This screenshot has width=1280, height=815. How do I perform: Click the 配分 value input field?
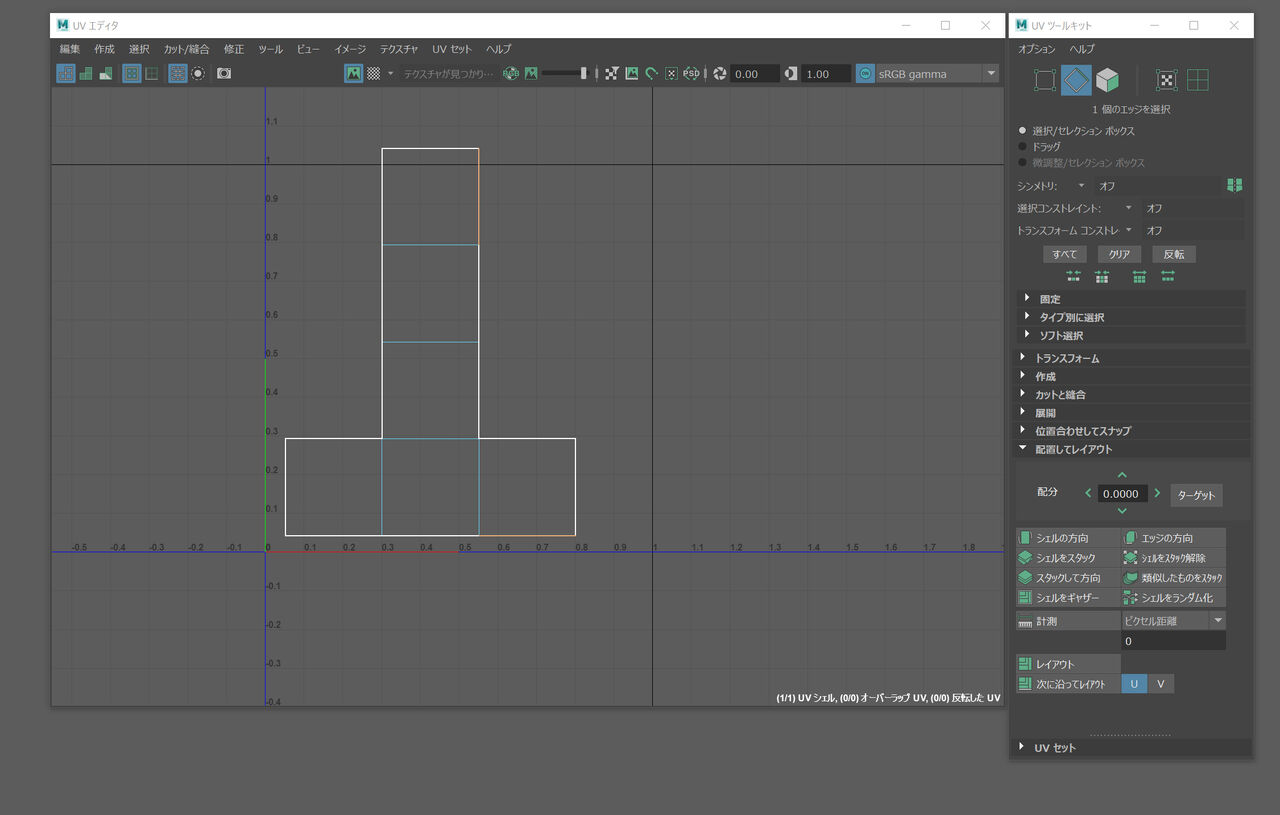(x=1122, y=493)
